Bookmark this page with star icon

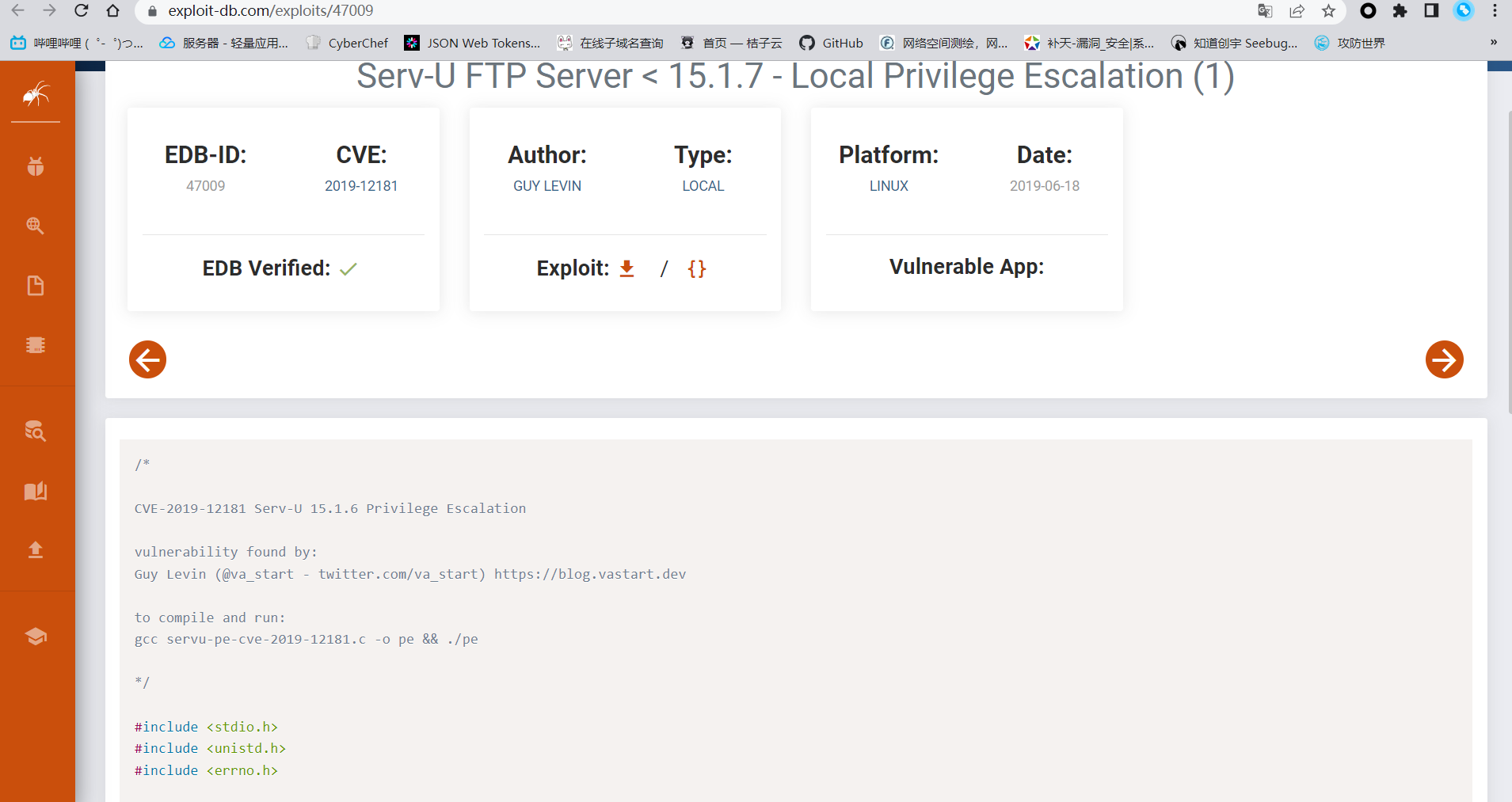click(1328, 11)
